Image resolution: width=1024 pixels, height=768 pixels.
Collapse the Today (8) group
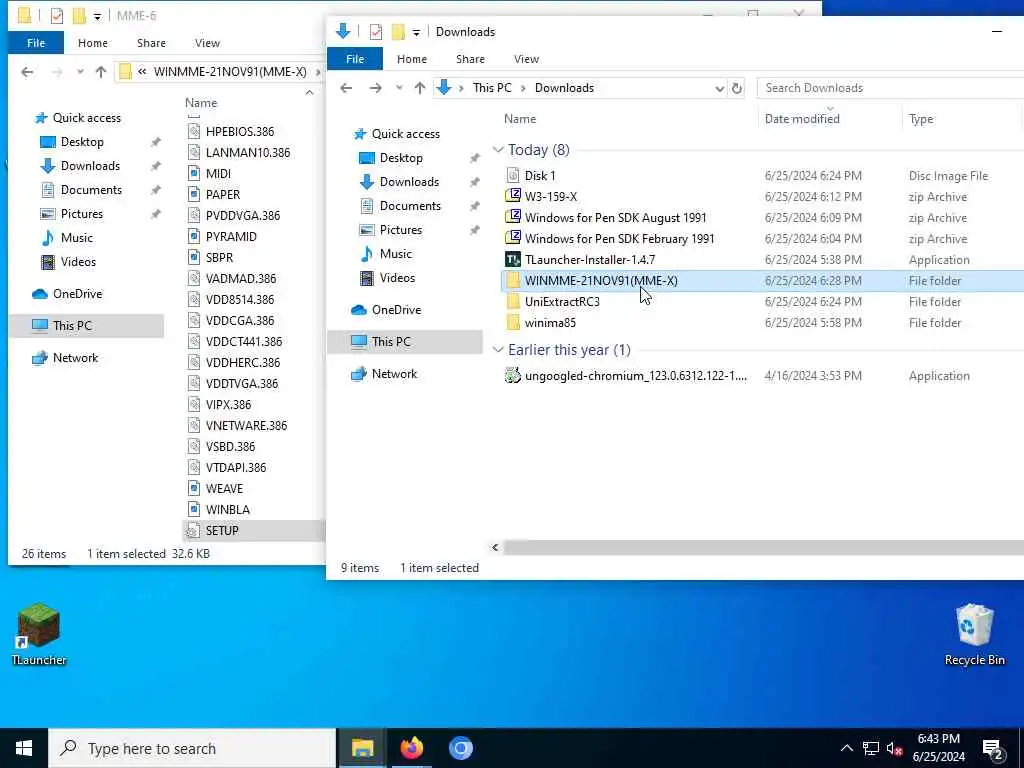pyautogui.click(x=498, y=150)
